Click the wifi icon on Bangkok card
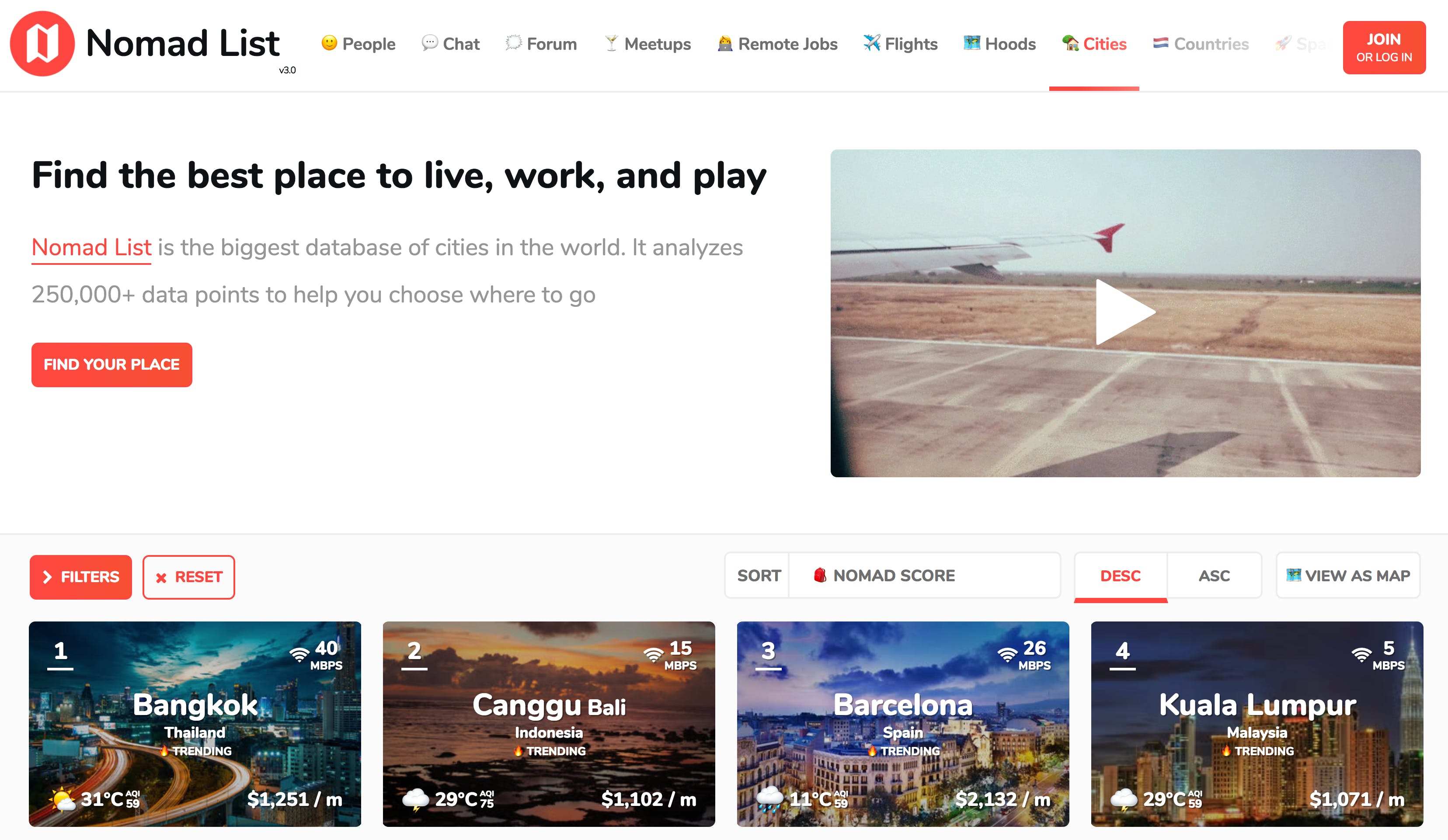The width and height of the screenshot is (1448, 840). click(299, 654)
